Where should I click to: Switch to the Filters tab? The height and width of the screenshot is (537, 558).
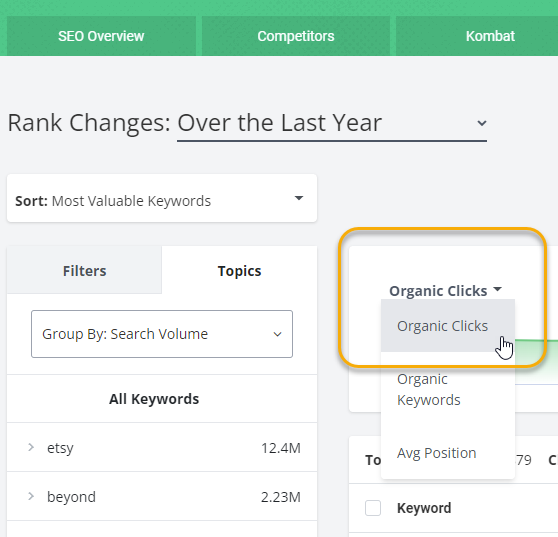[84, 270]
